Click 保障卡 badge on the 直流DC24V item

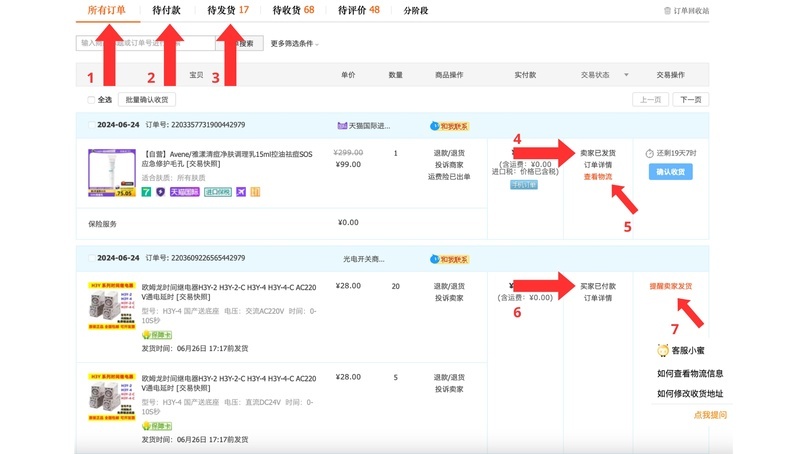157,426
